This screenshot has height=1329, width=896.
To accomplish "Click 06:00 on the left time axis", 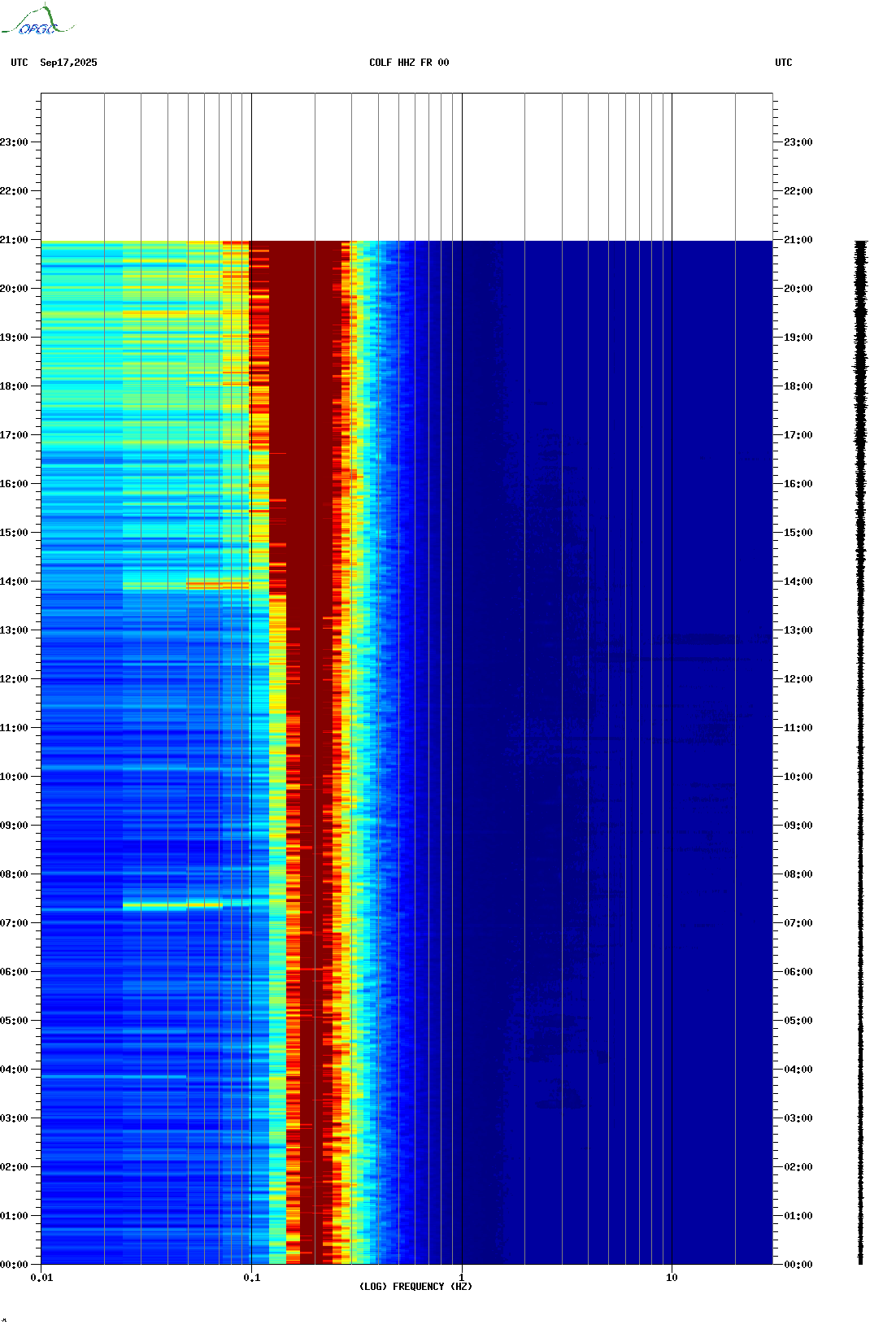I will click(x=14, y=972).
